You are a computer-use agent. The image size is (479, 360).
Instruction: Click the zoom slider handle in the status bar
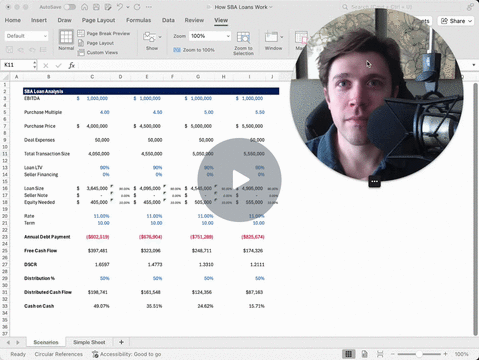pos(419,354)
